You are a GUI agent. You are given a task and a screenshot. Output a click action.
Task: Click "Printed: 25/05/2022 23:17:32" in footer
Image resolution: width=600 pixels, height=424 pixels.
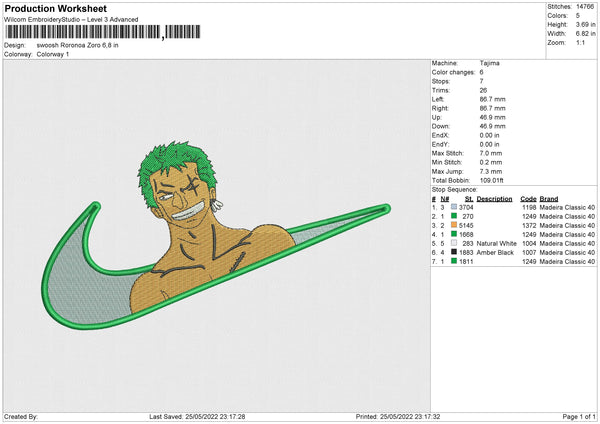398,416
